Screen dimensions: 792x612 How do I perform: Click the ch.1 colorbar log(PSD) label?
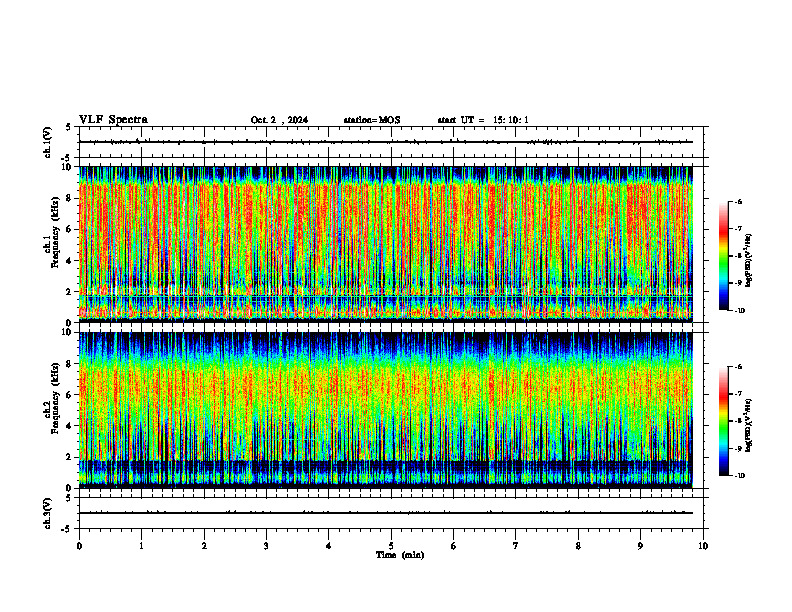tap(749, 261)
